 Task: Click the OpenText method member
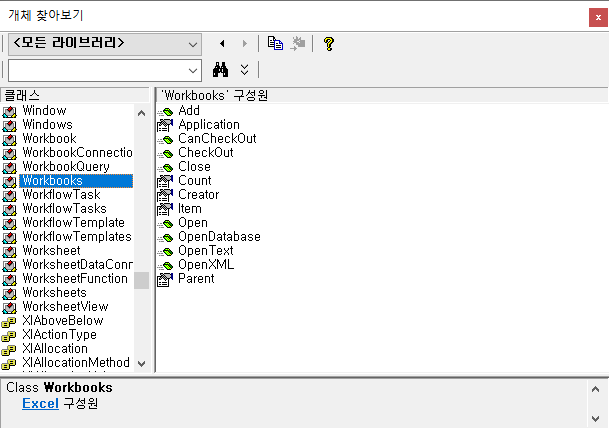click(205, 250)
